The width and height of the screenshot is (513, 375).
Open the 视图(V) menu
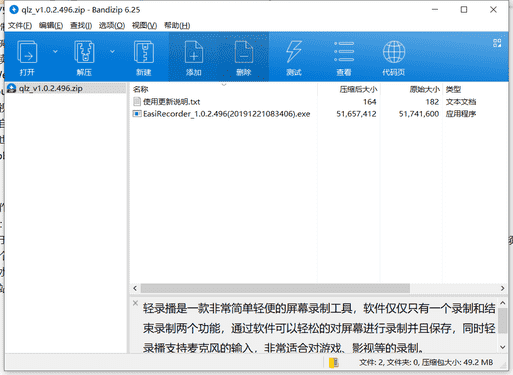click(144, 26)
